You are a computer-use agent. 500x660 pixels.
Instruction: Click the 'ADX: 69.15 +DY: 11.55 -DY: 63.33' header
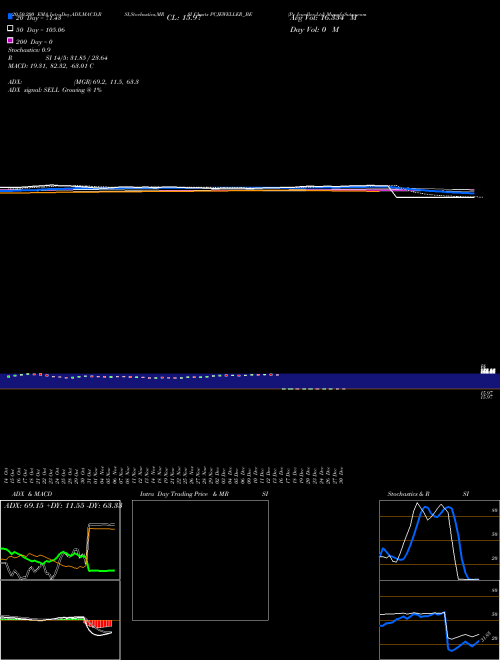(63, 505)
